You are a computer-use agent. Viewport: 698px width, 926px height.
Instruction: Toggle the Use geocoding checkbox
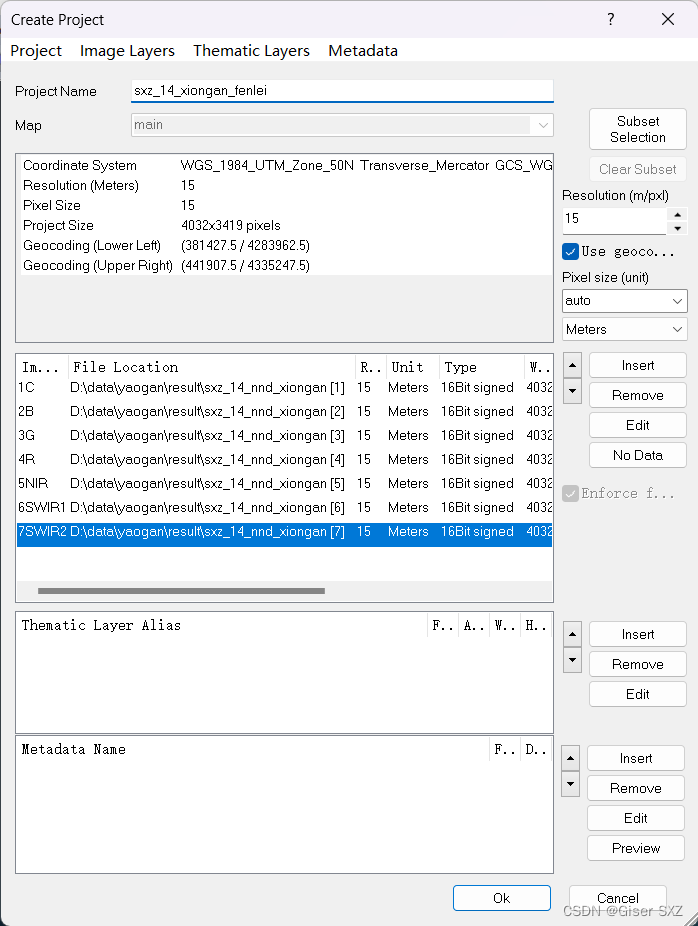point(570,252)
